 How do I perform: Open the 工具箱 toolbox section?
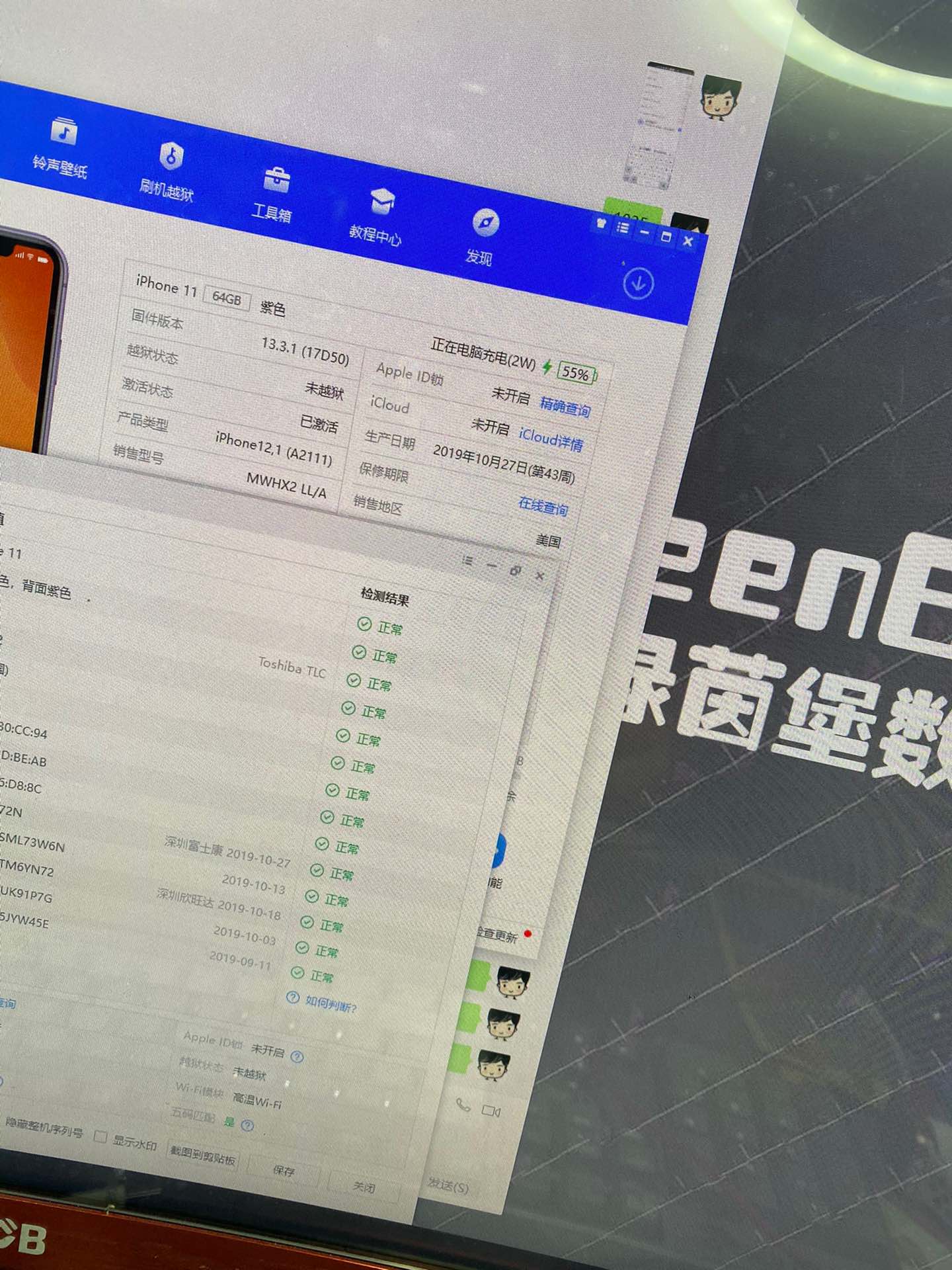pyautogui.click(x=273, y=194)
